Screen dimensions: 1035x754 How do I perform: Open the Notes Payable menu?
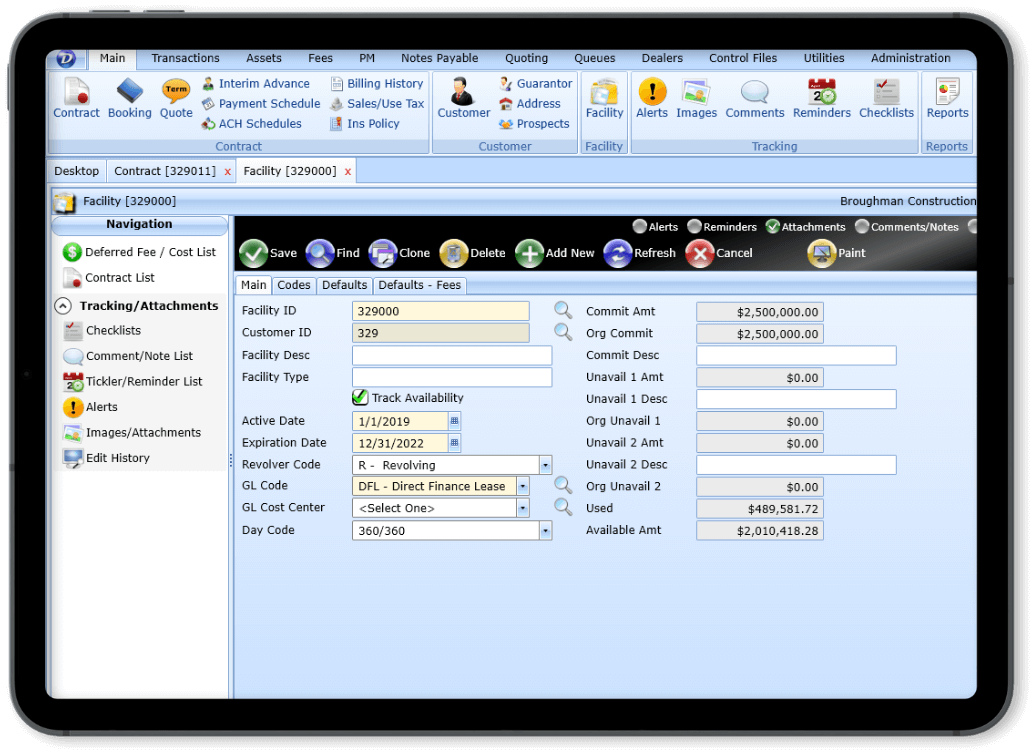coord(439,58)
